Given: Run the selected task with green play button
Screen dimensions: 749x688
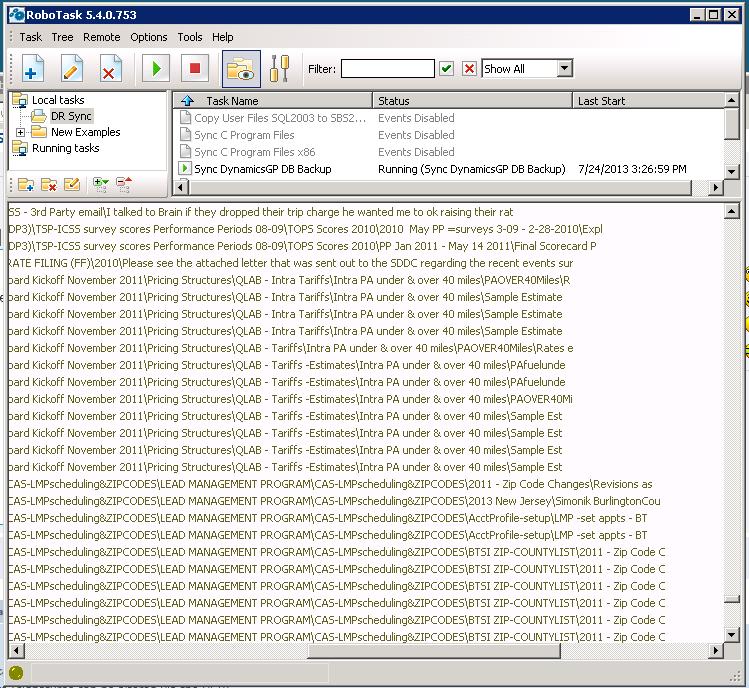Looking at the screenshot, I should pyautogui.click(x=156, y=69).
